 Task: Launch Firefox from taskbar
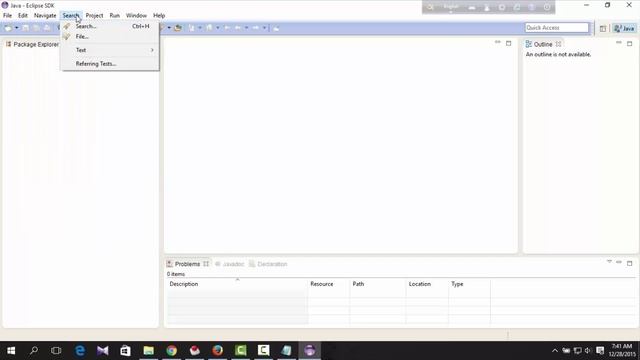(218, 351)
